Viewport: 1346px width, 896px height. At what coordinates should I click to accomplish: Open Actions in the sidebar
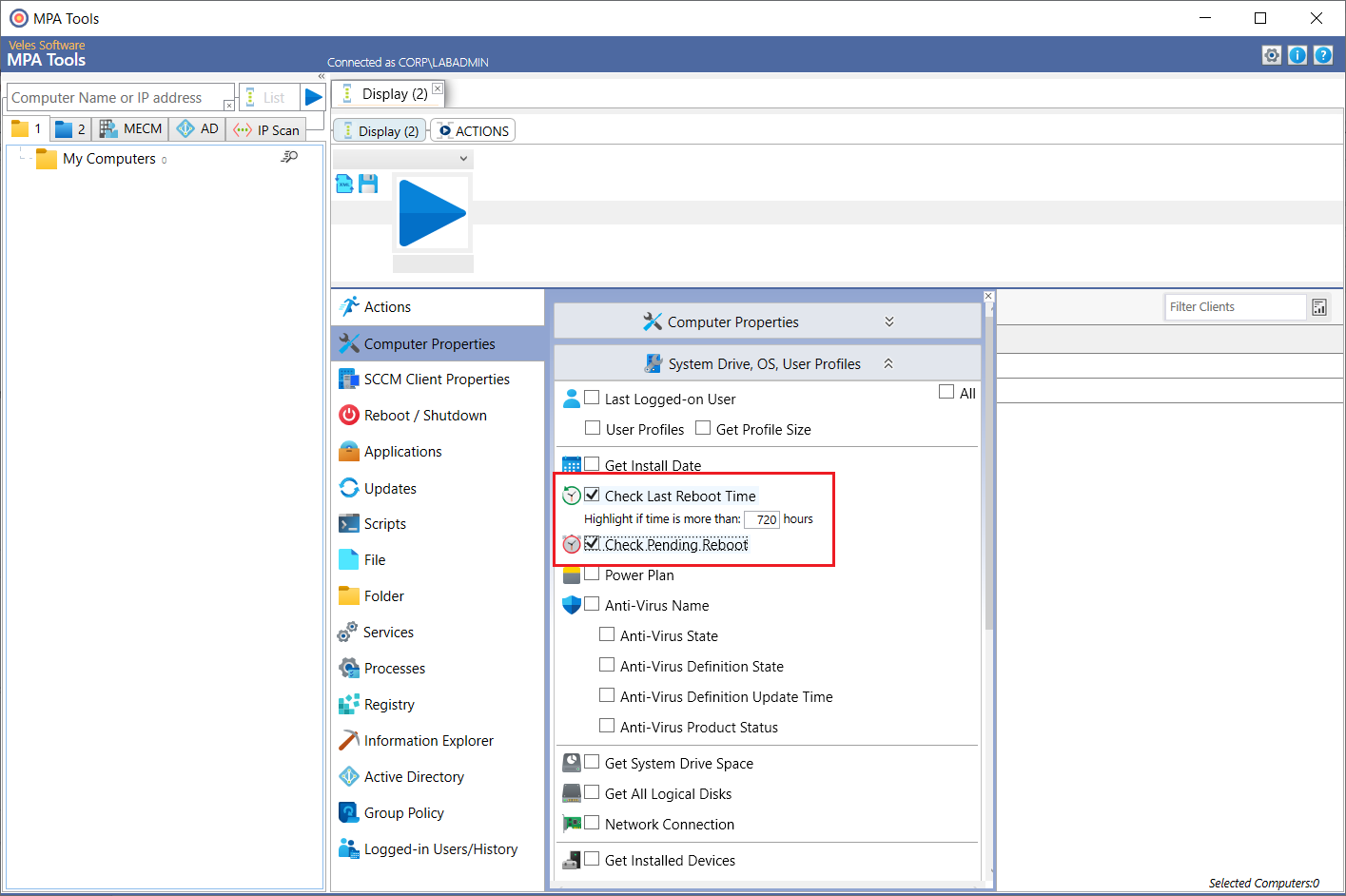[x=438, y=307]
